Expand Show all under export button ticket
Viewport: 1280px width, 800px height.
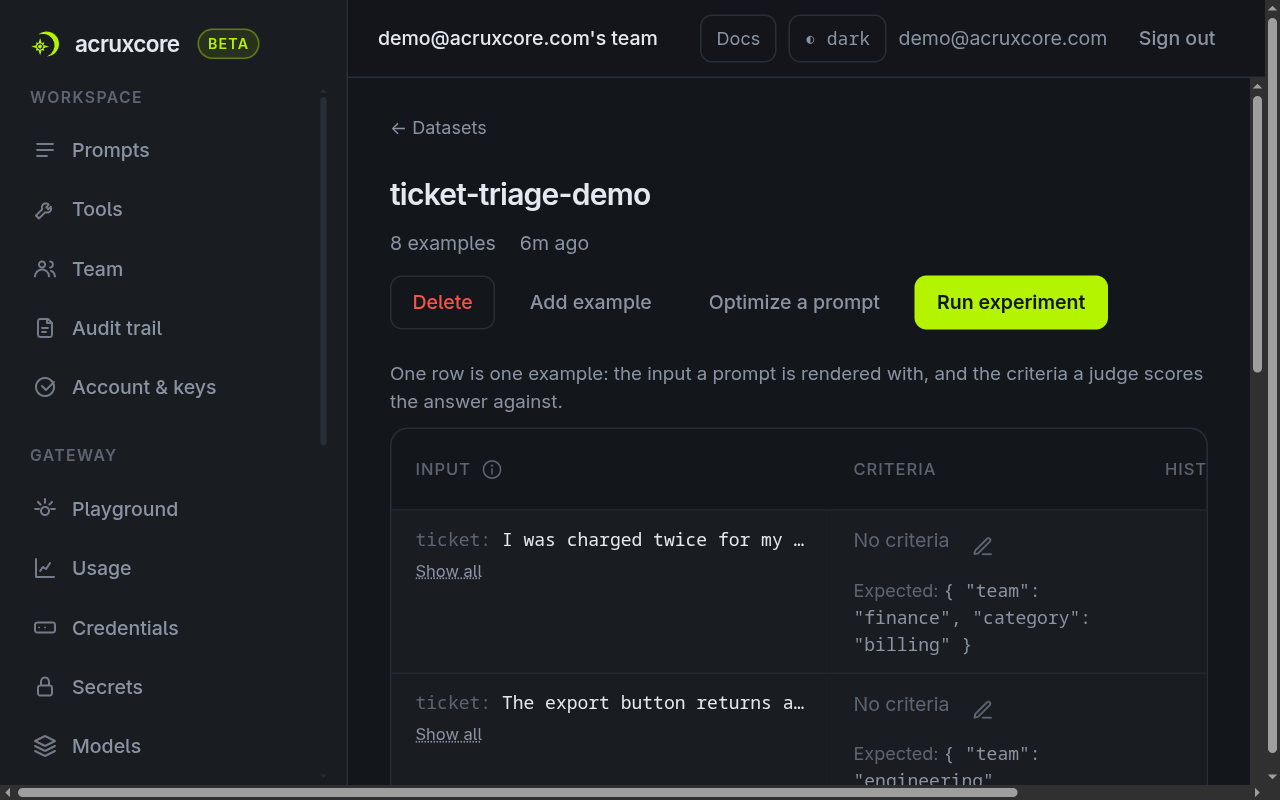click(x=449, y=734)
